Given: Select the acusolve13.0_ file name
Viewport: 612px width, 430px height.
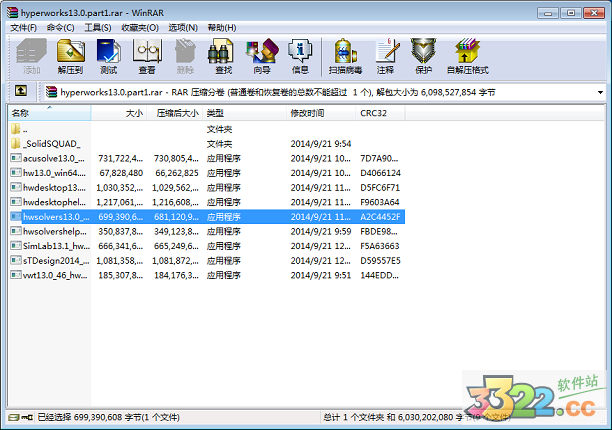Looking at the screenshot, I should pos(54,158).
